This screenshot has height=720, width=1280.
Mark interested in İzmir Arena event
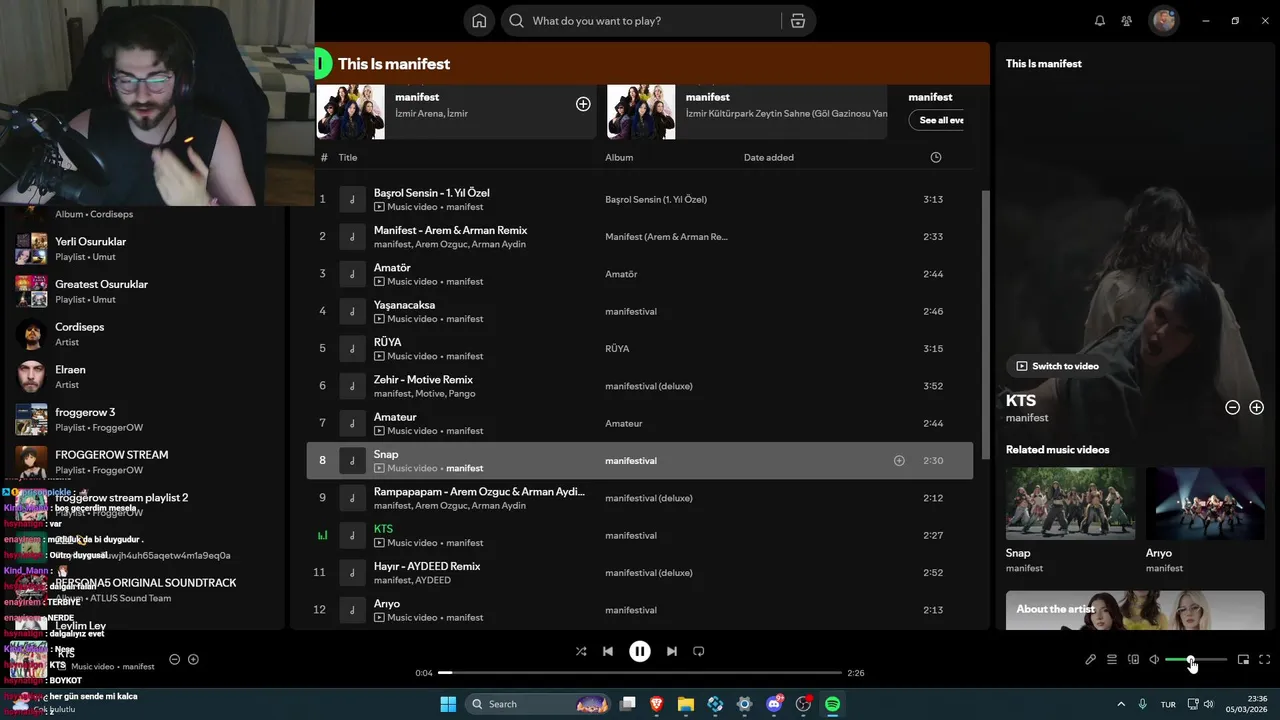583,104
